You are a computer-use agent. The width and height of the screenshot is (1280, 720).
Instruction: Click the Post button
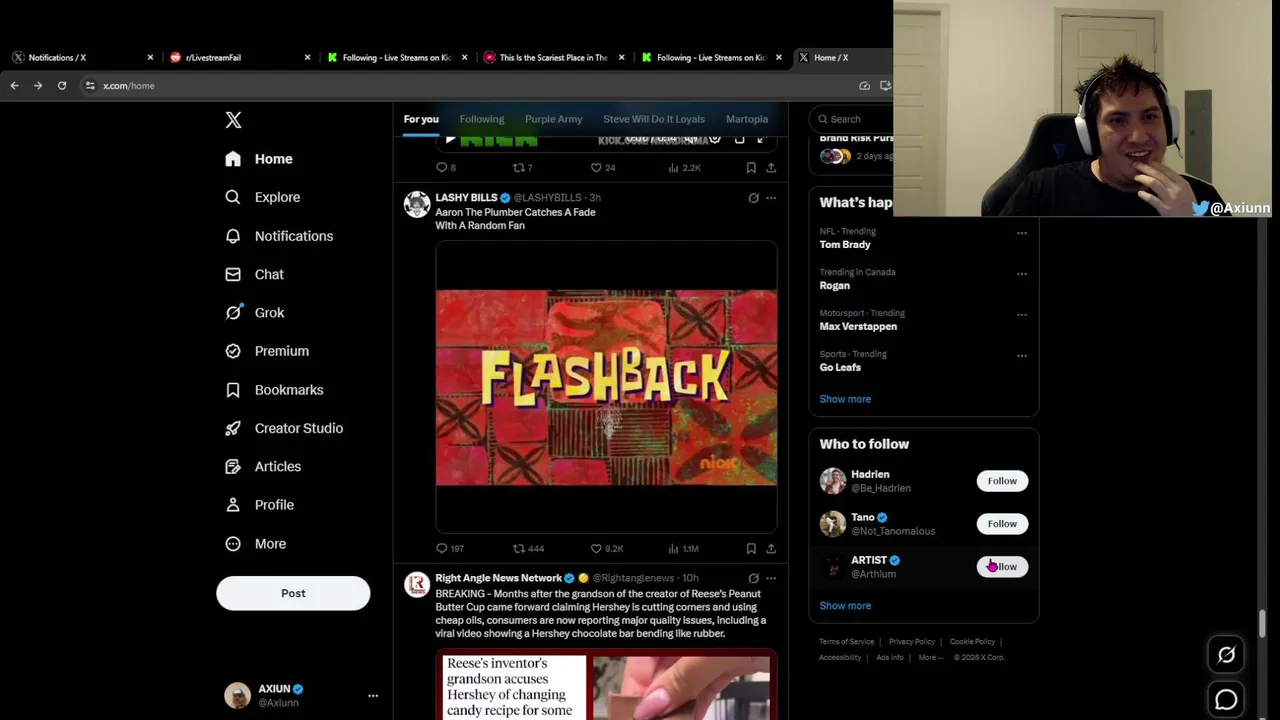pyautogui.click(x=293, y=593)
